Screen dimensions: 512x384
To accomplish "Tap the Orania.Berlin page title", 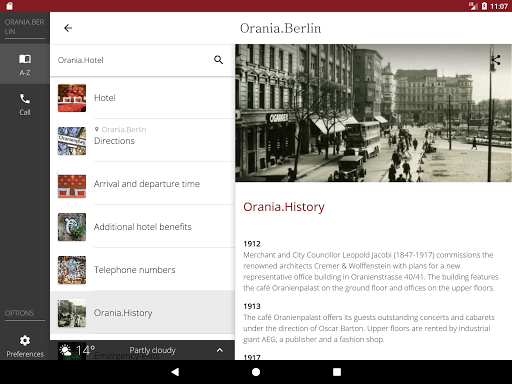I will point(280,28).
